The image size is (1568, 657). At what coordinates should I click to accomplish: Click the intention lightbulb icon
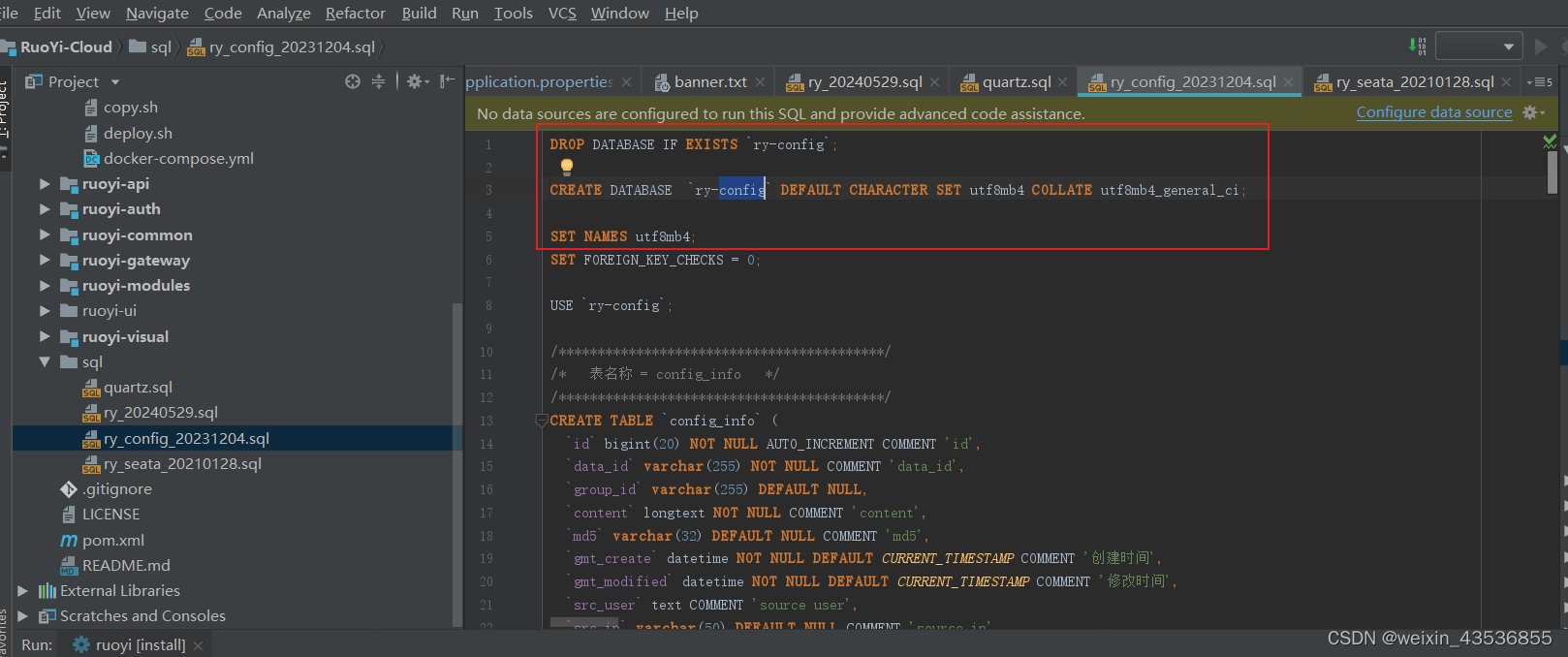point(567,167)
